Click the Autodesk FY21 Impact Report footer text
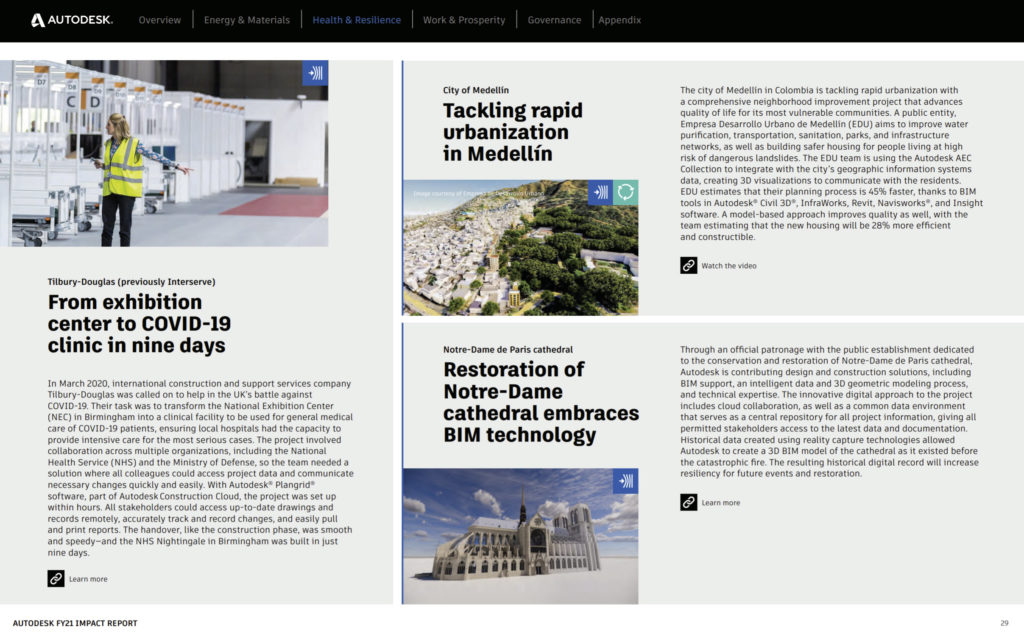The width and height of the screenshot is (1024, 636). point(75,623)
